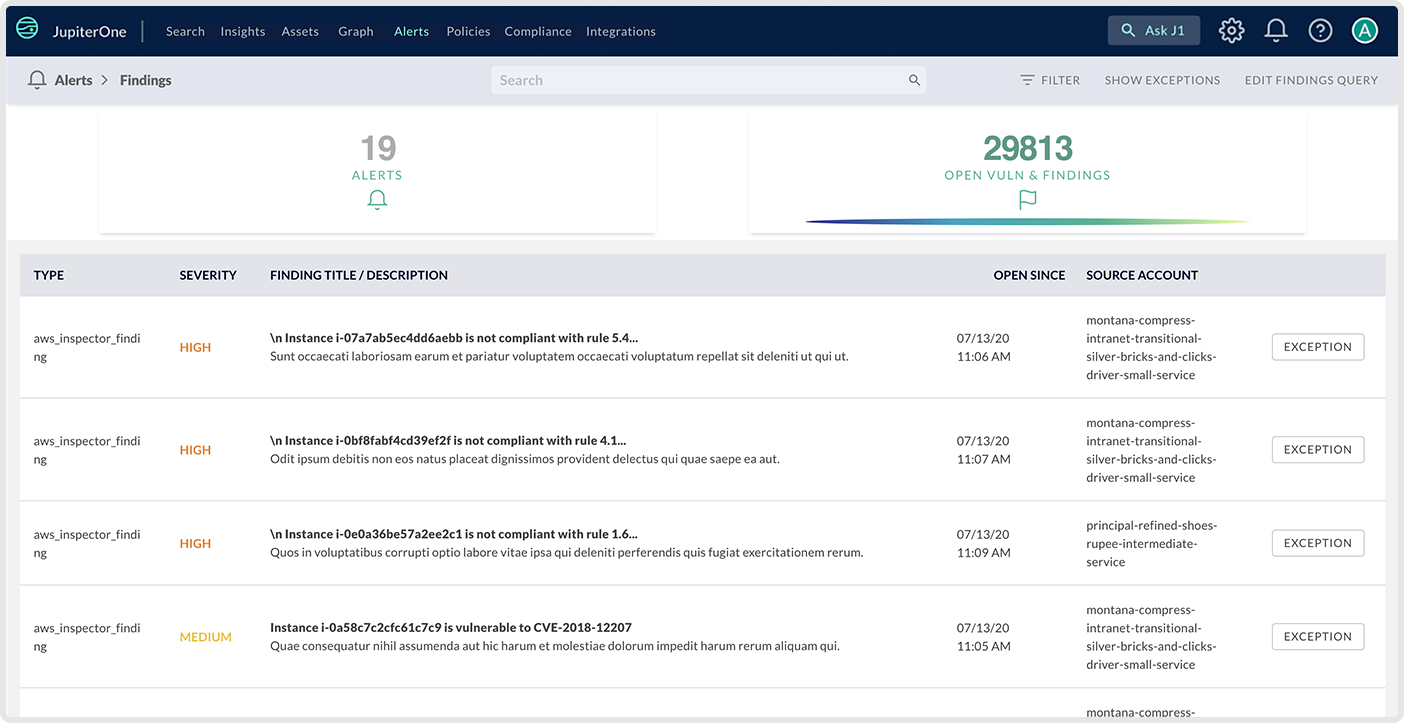This screenshot has width=1404, height=723.
Task: Click the alerts bell above the 19 count
Action: click(x=377, y=199)
